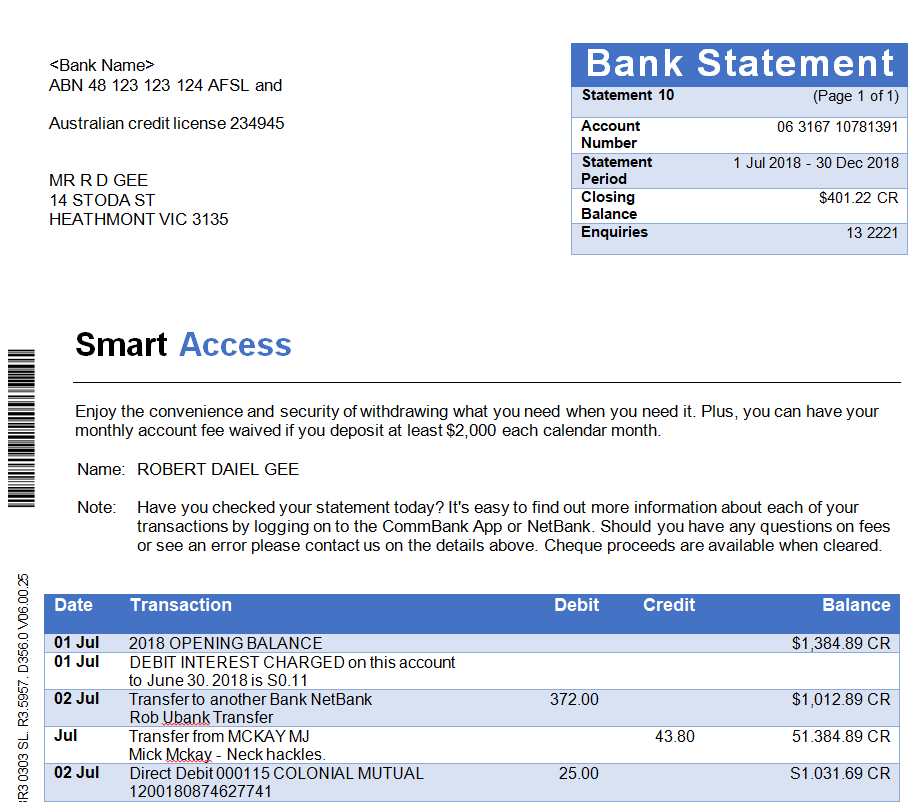Click the Transaction column header
Screen dimensions: 915x802
point(181,605)
